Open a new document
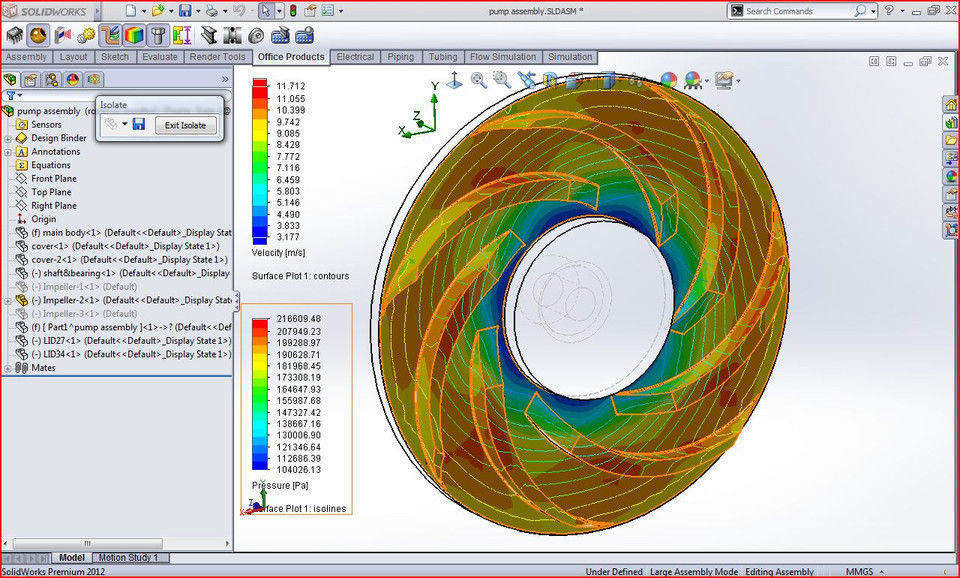The height and width of the screenshot is (578, 960). (130, 10)
